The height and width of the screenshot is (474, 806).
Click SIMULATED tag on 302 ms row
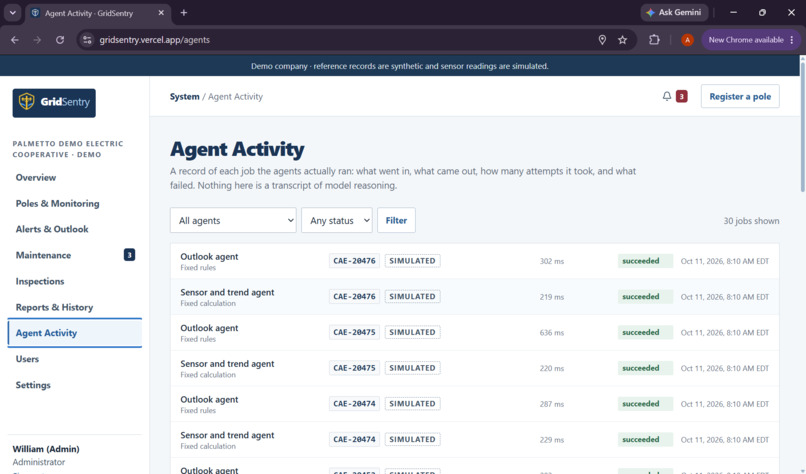tap(412, 261)
